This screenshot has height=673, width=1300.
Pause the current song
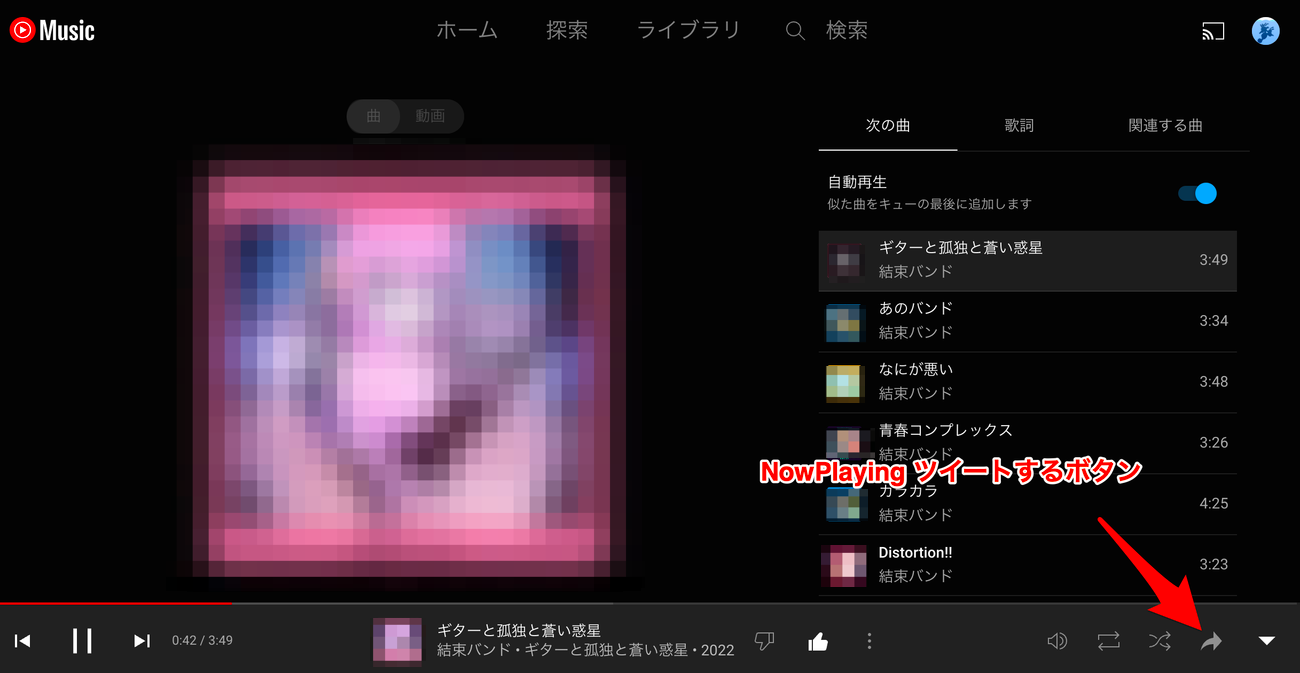(83, 641)
